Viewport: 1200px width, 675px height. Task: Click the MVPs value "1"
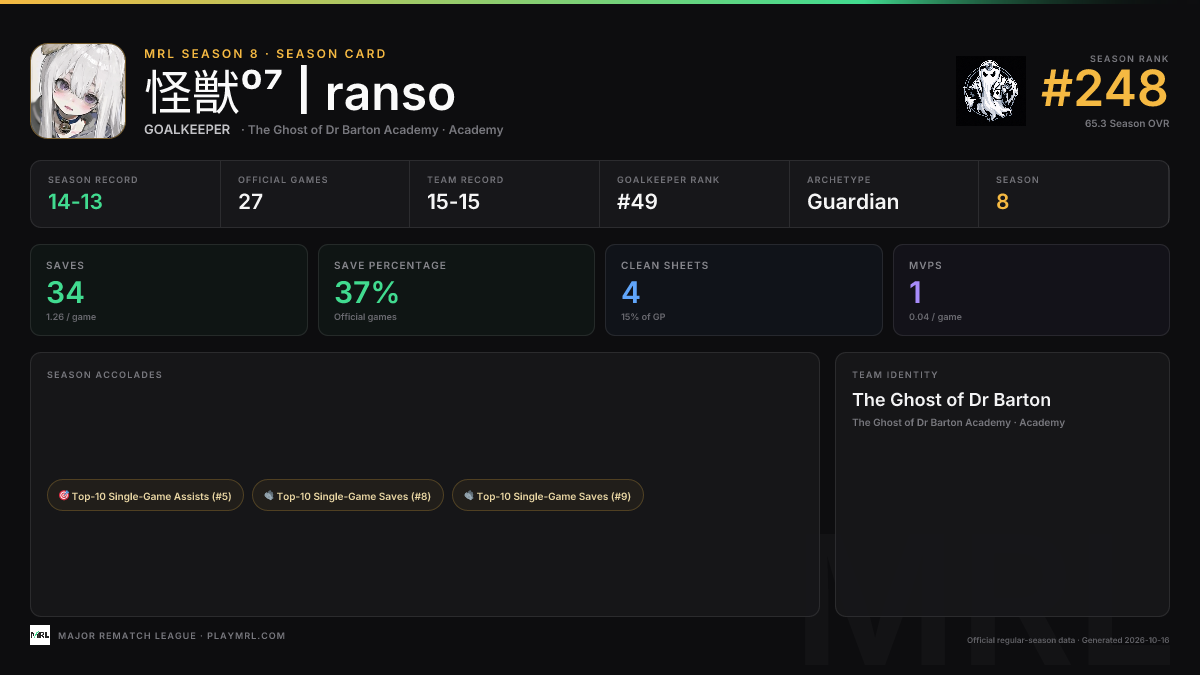(x=915, y=292)
